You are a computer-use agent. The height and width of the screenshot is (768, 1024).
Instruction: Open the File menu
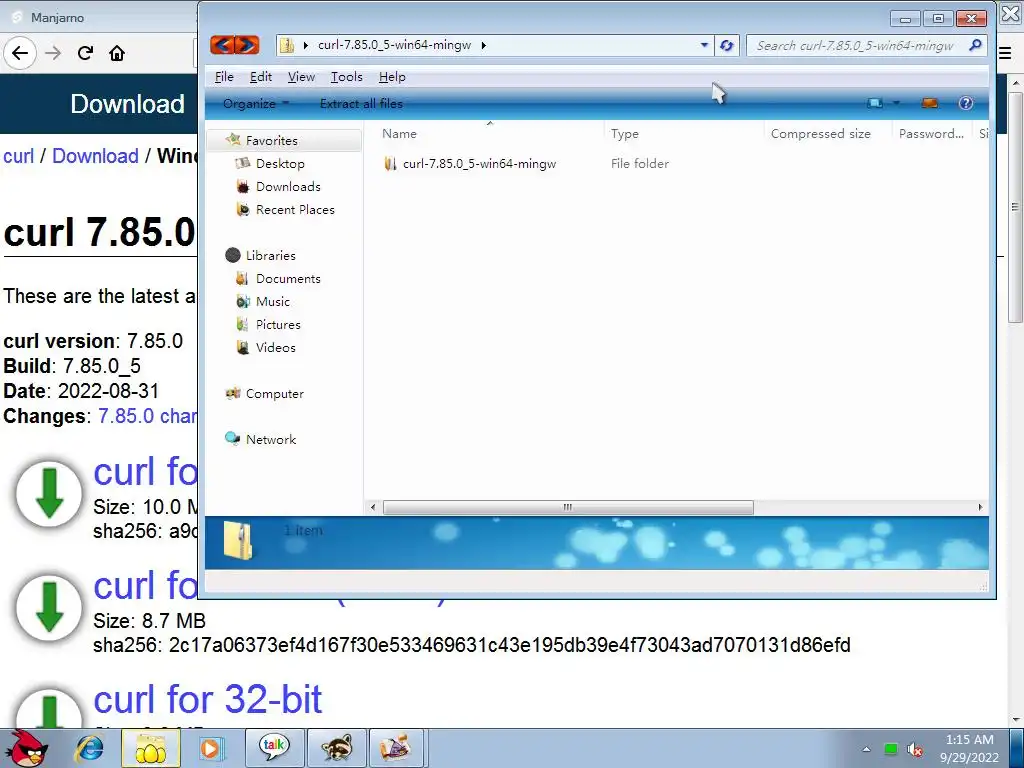coord(224,76)
